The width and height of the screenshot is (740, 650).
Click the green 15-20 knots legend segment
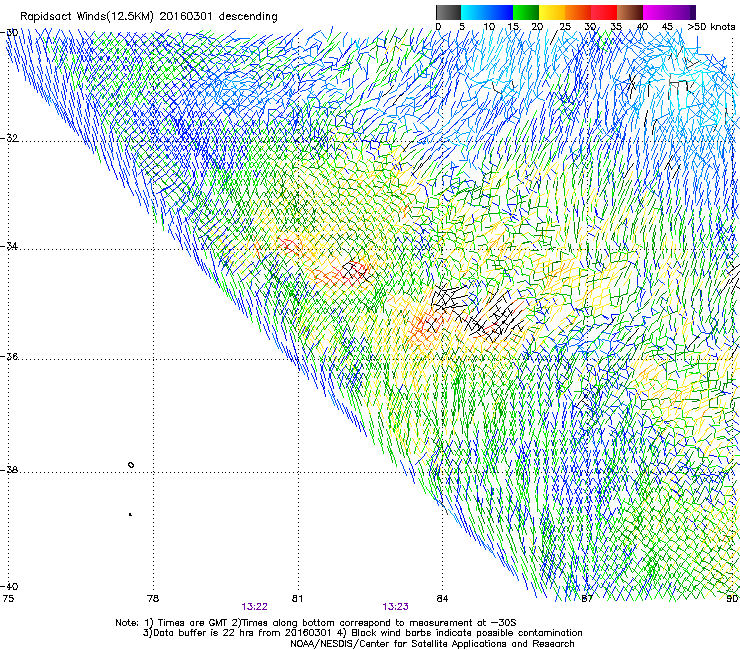point(526,12)
